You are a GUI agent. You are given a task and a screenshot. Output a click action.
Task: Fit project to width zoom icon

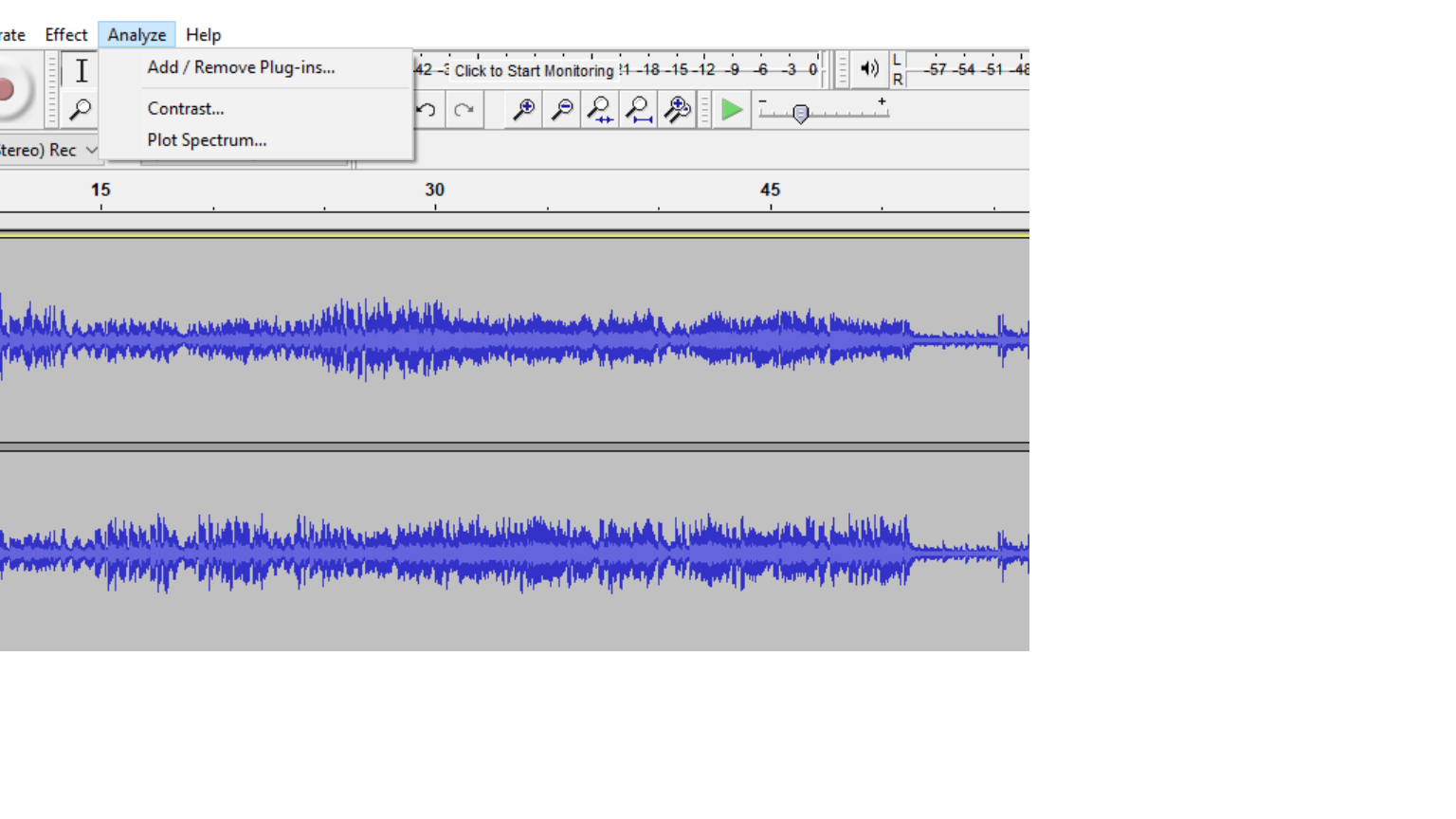tap(639, 110)
